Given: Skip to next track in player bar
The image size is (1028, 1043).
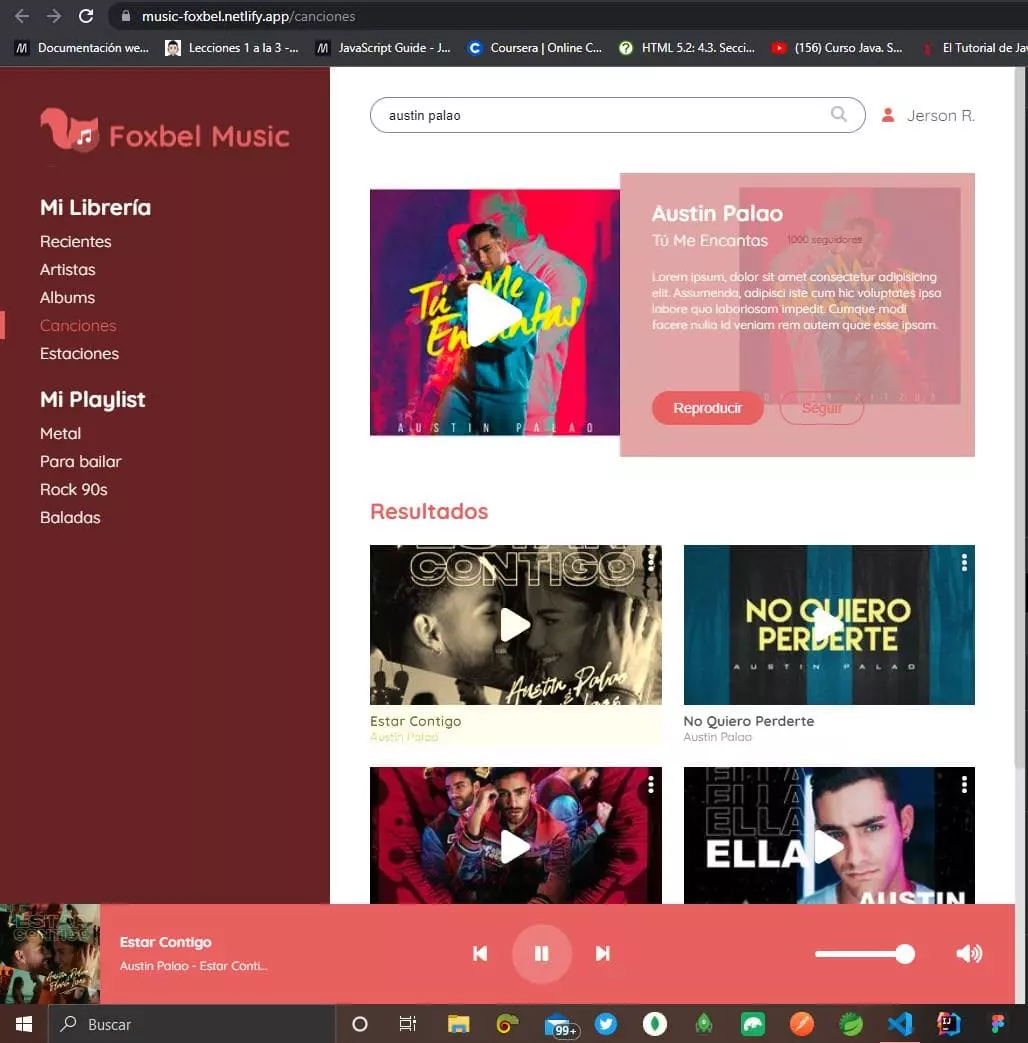Looking at the screenshot, I should [x=603, y=953].
